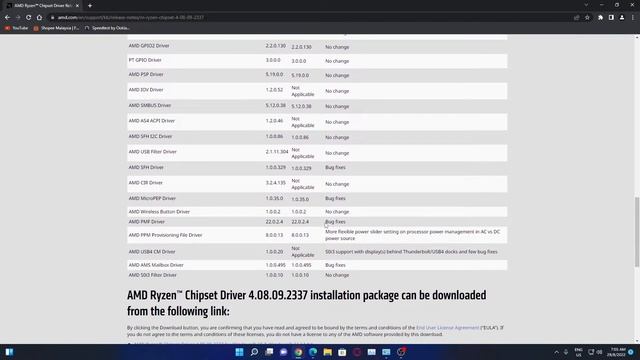Open the Chrome three-dot menu
The width and height of the screenshot is (640, 360).
tap(633, 18)
